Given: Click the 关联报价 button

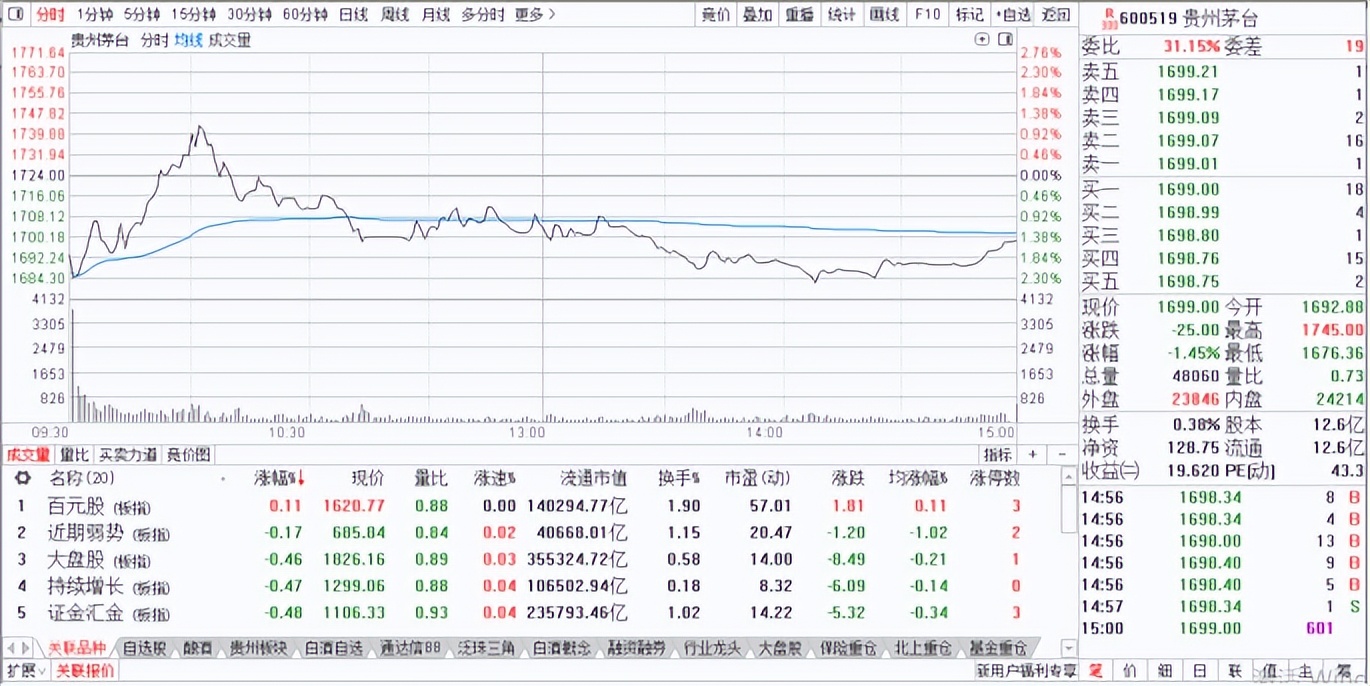Looking at the screenshot, I should [84, 670].
